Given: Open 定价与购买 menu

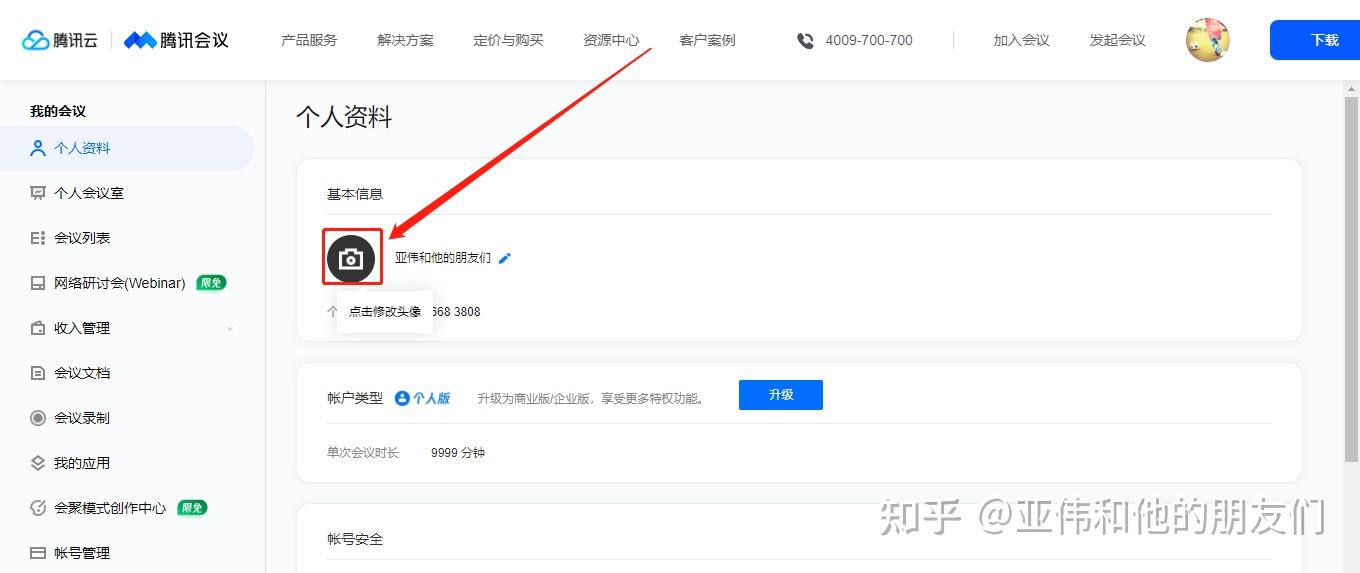Looking at the screenshot, I should coord(508,40).
